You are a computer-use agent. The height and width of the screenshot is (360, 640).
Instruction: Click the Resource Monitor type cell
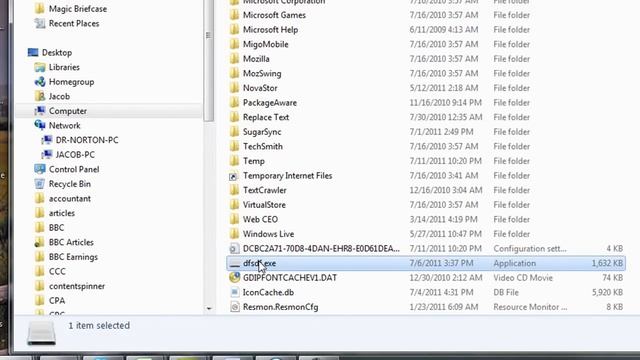(530, 307)
